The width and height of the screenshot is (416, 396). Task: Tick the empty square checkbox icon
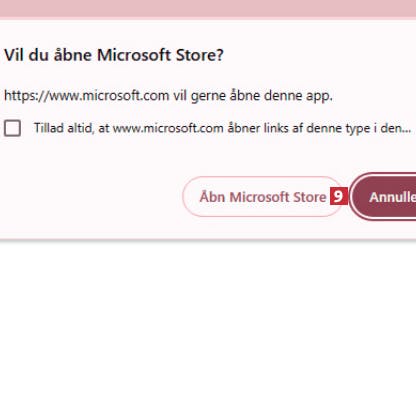point(12,128)
